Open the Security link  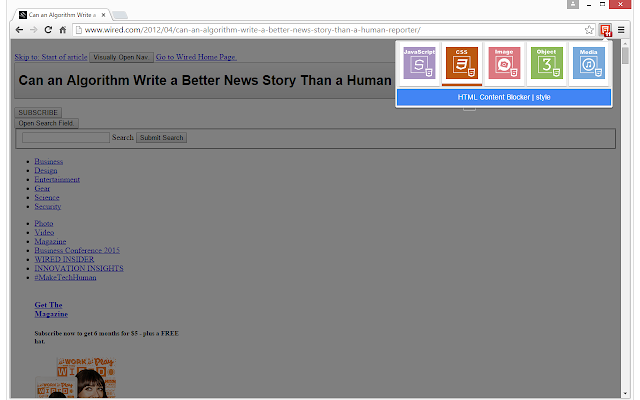click(48, 206)
